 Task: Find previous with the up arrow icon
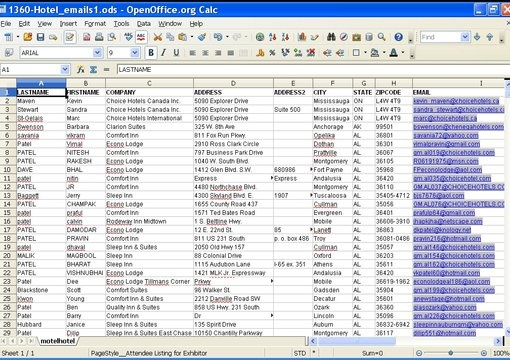[x=490, y=37]
